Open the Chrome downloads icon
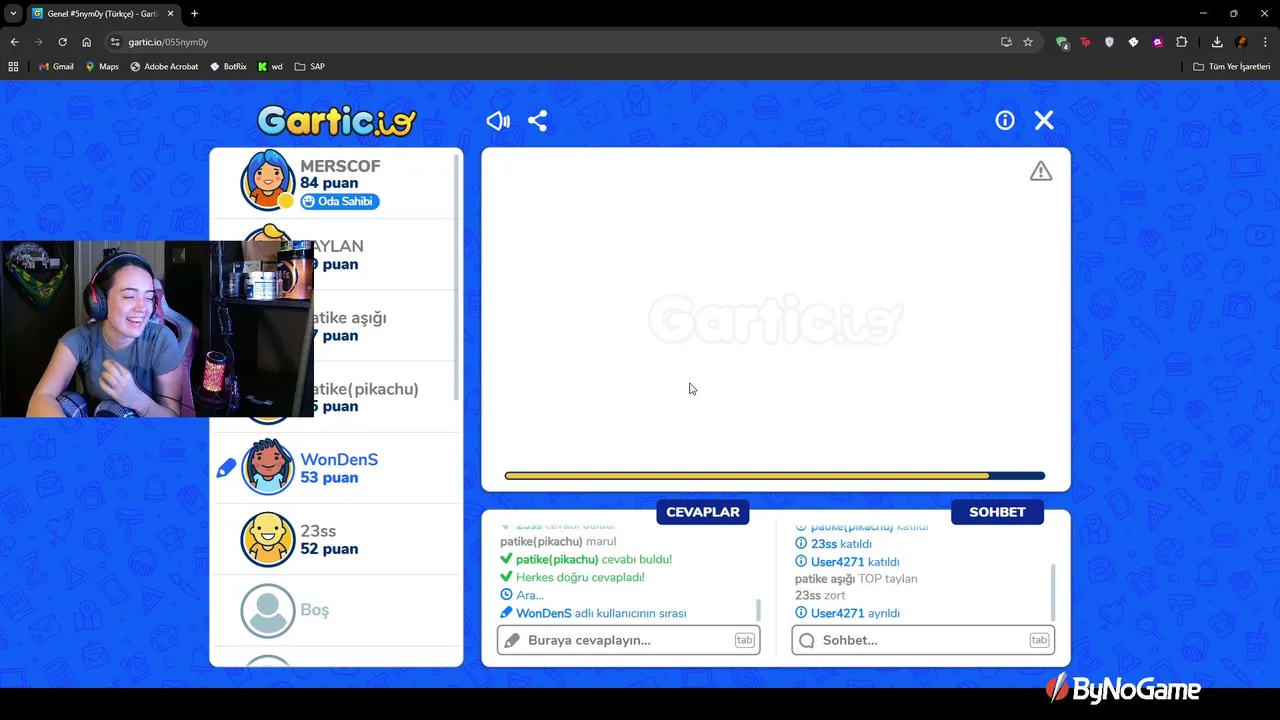 point(1217,42)
